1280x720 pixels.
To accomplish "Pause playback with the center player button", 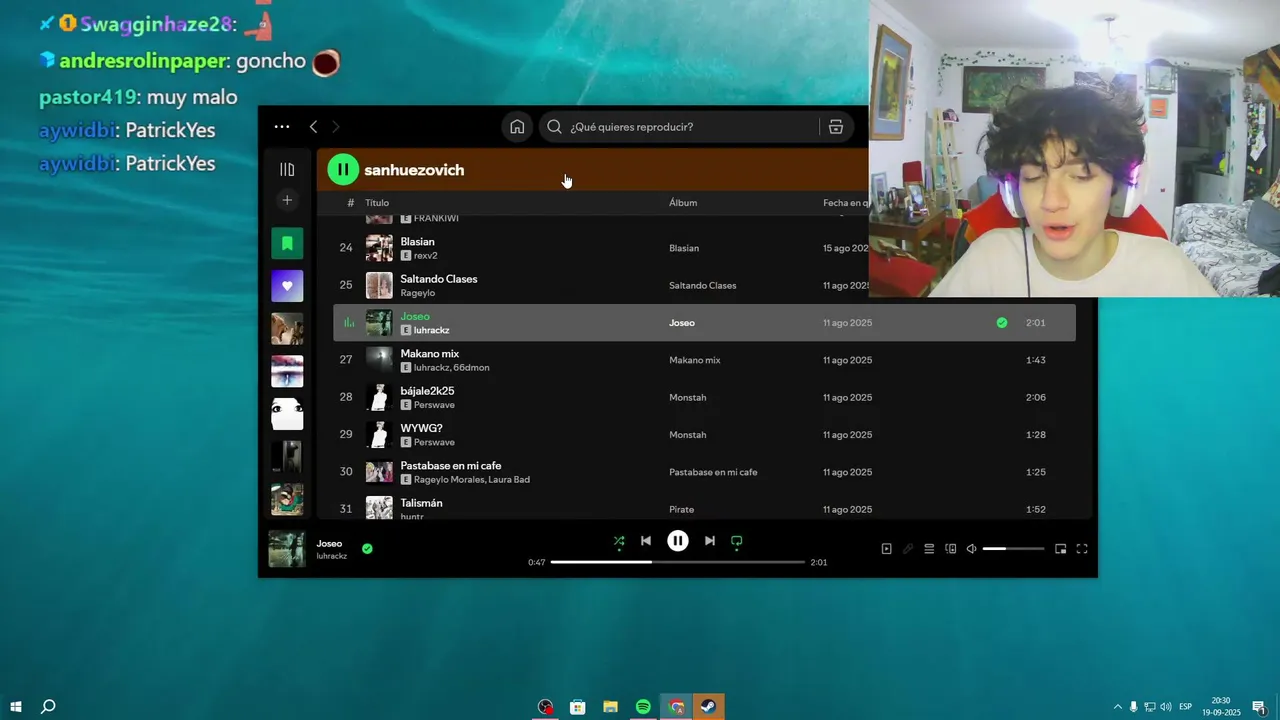I will [x=678, y=541].
